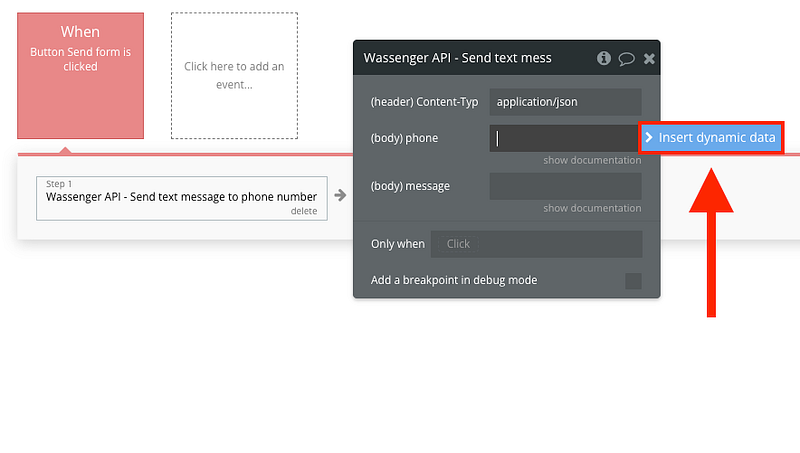Open the info icon in popup header

click(604, 59)
